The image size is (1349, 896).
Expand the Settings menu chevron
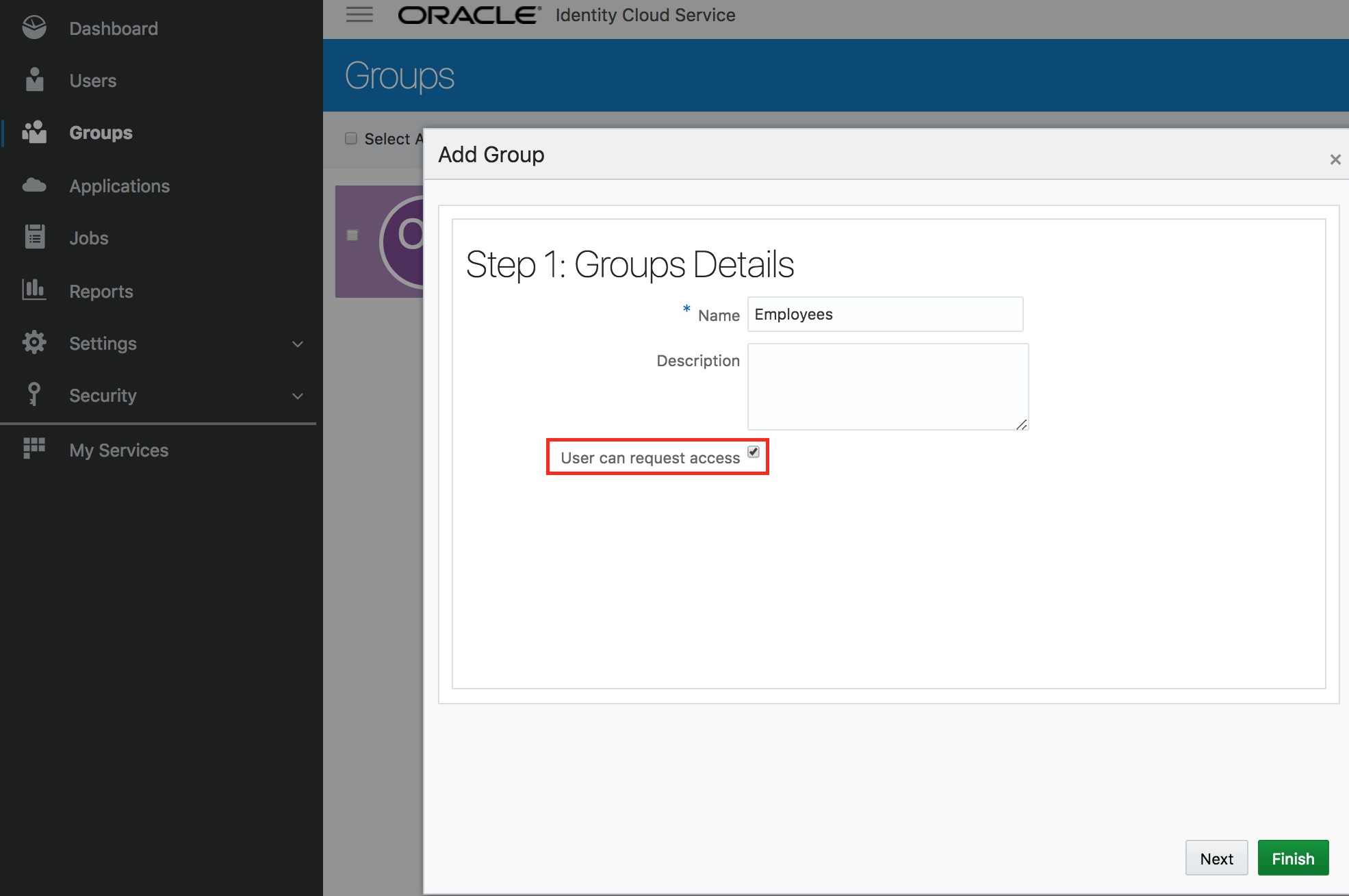298,344
